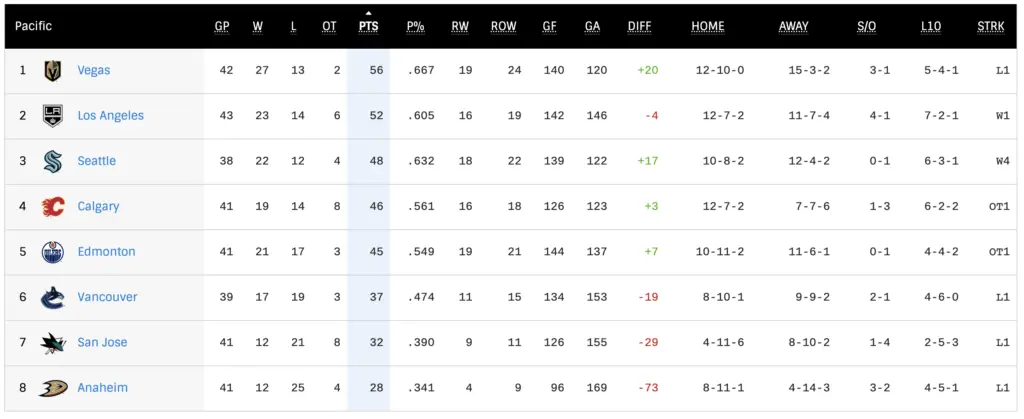
Task: Click the Anaheim Ducks logo
Action: [x=53, y=388]
